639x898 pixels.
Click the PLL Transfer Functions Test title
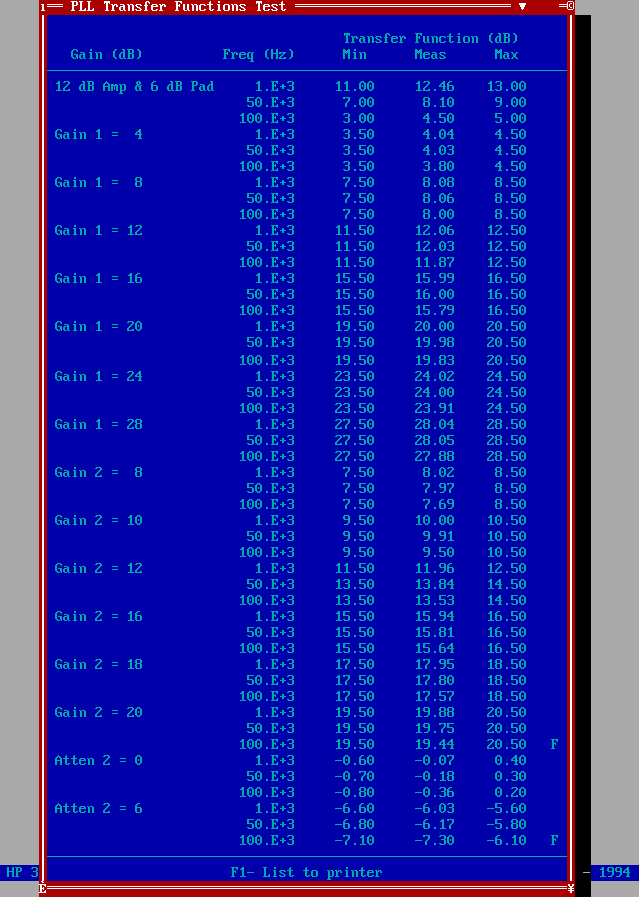click(178, 7)
